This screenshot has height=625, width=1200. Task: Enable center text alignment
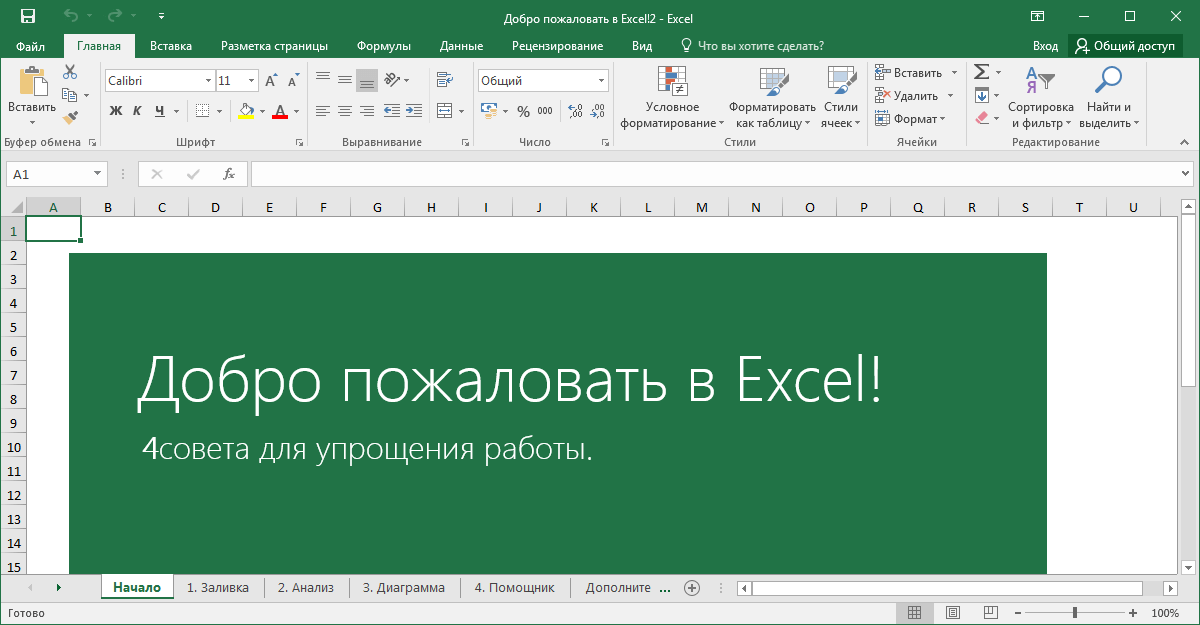pos(345,111)
